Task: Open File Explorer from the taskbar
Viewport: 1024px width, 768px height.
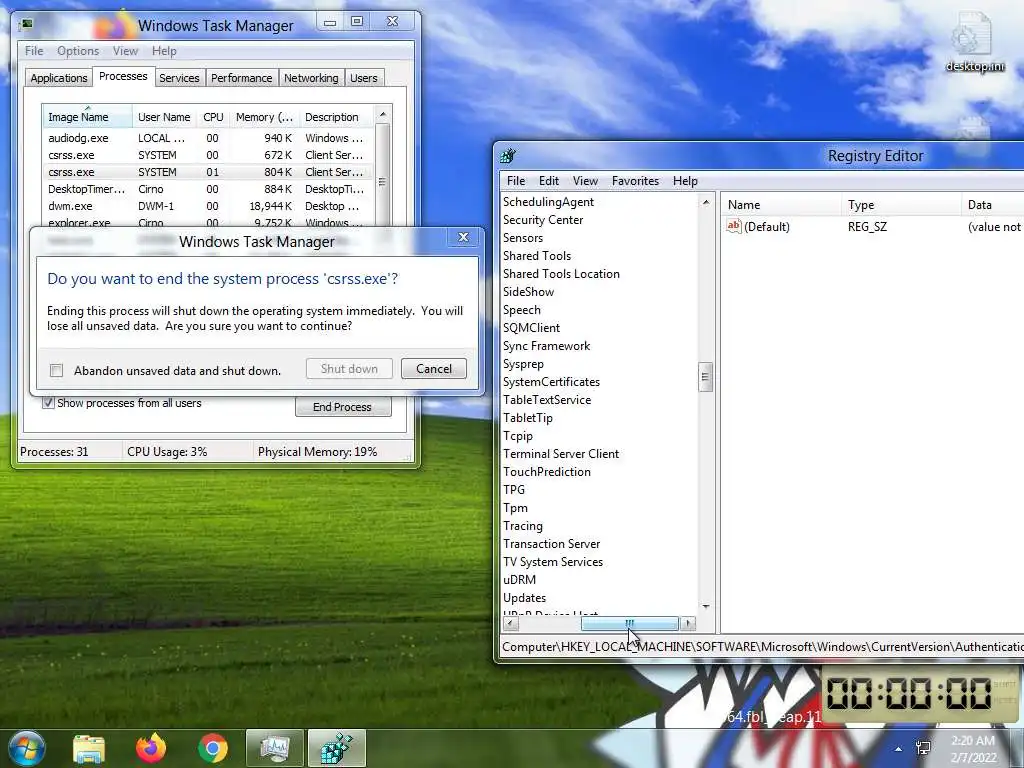Action: (89, 748)
